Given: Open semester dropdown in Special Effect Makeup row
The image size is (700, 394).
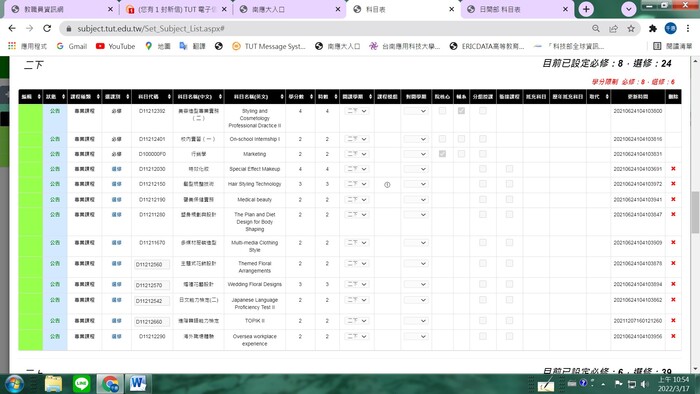Looking at the screenshot, I should coord(357,169).
